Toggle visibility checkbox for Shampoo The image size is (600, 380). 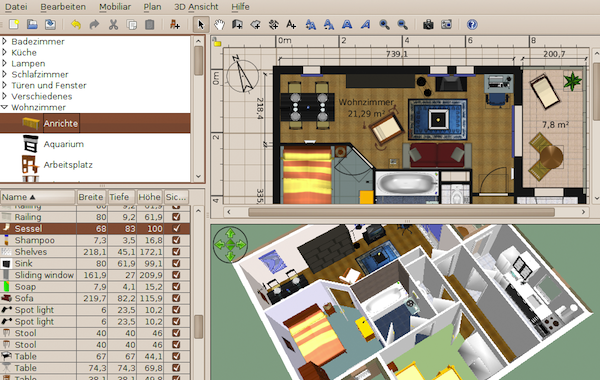click(176, 240)
